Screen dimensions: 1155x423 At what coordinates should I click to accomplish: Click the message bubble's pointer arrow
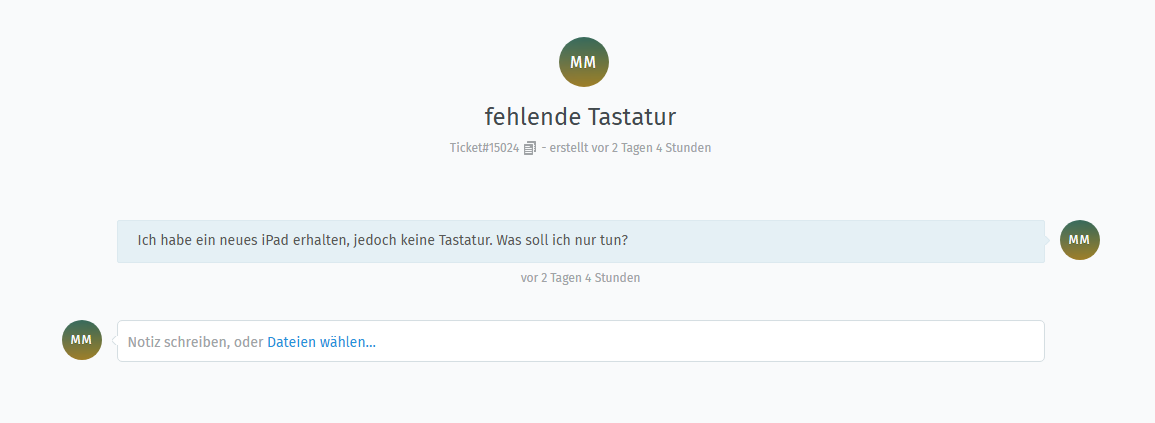(1048, 241)
